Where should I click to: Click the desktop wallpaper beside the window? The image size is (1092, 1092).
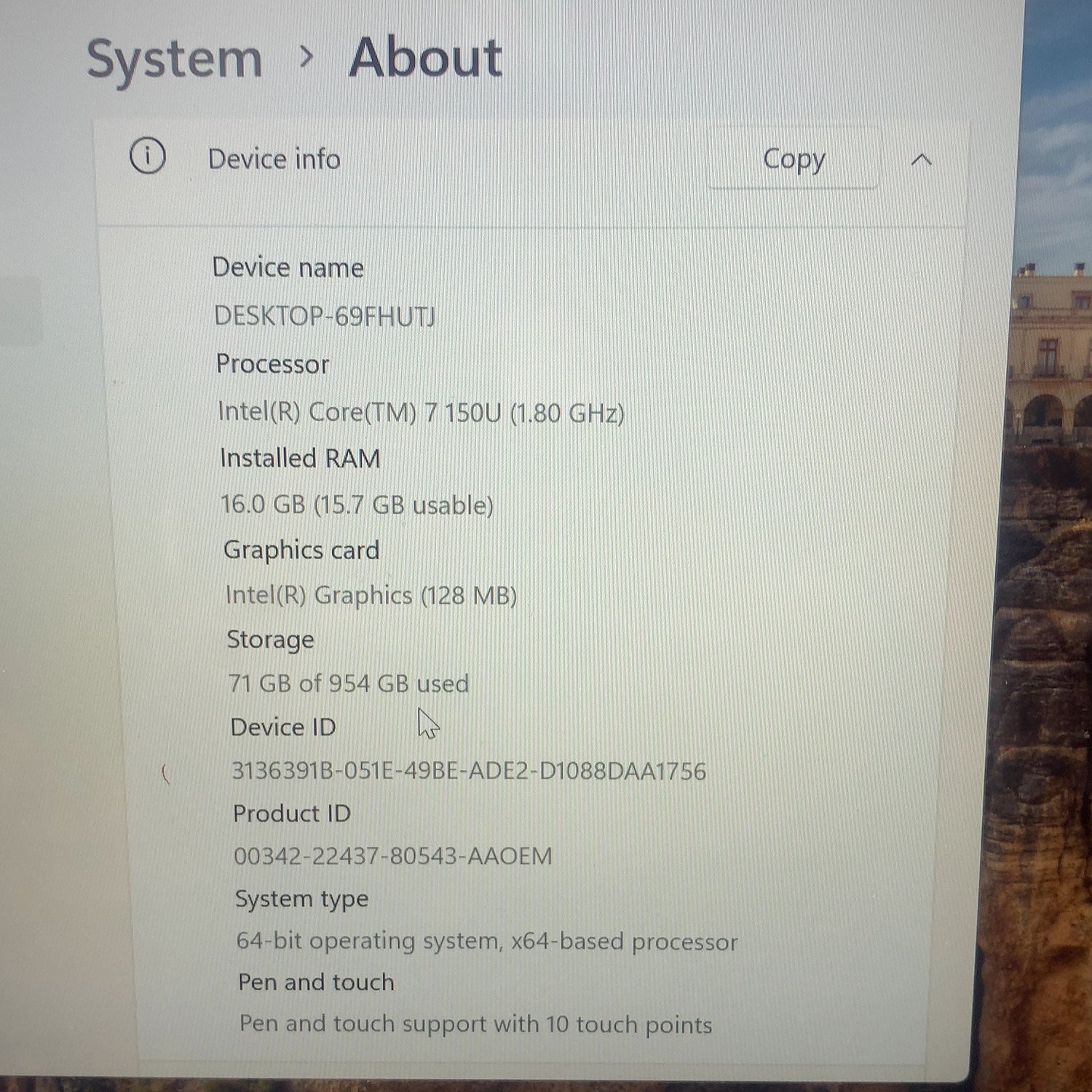(1048, 582)
